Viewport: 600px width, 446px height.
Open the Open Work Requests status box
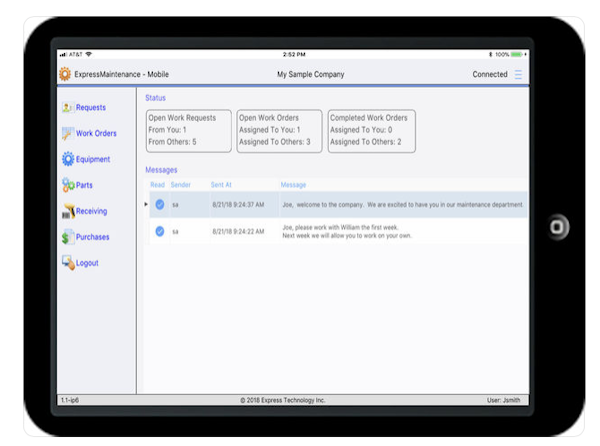coord(188,131)
